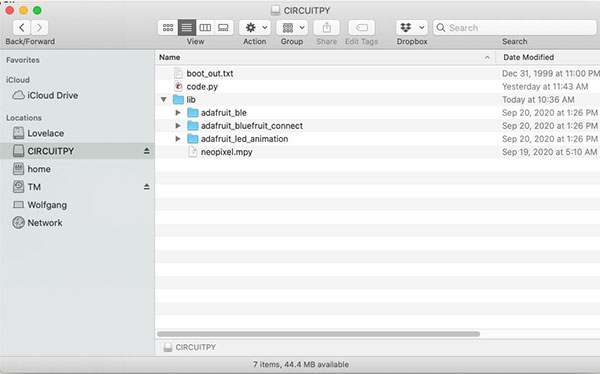
Task: Open the Dropbox toolbar menu
Action: click(412, 28)
